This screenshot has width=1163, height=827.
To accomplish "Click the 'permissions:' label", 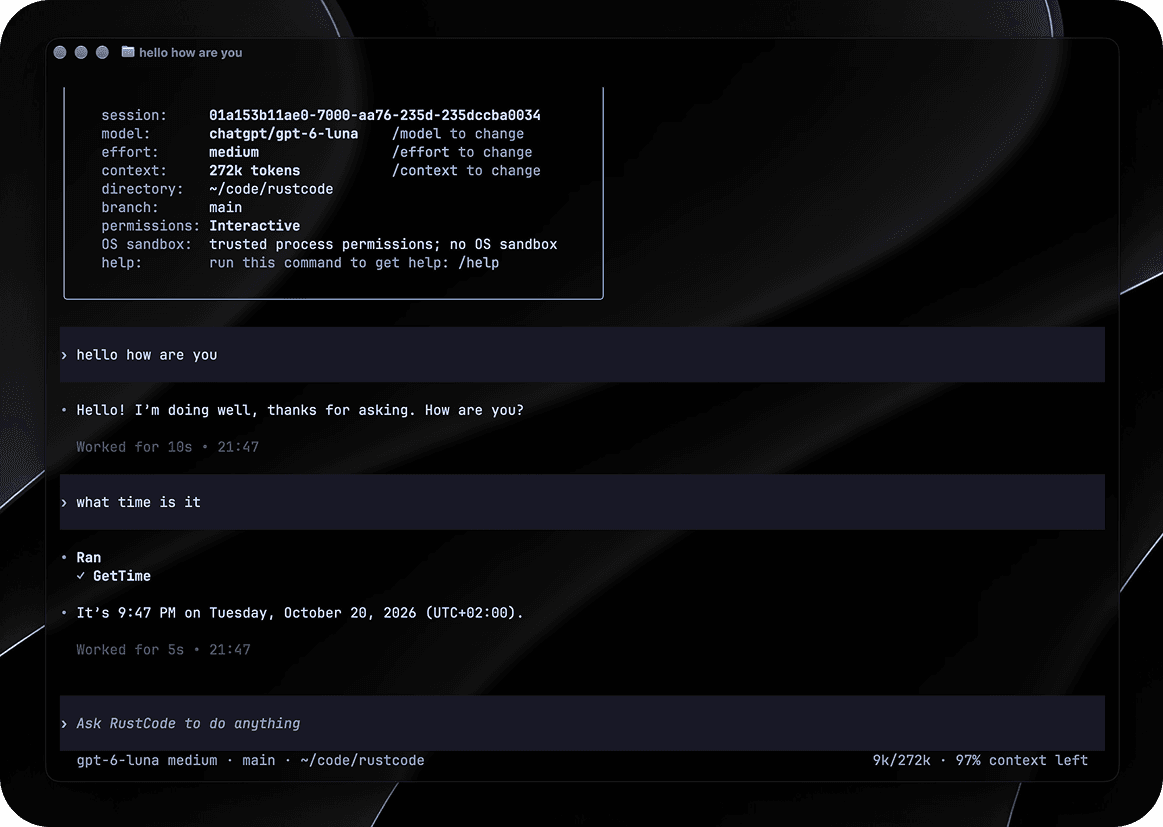I will 151,225.
